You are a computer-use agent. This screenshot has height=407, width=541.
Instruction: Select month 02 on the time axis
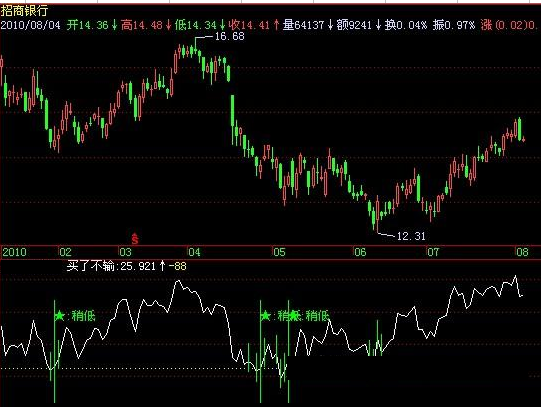point(65,252)
